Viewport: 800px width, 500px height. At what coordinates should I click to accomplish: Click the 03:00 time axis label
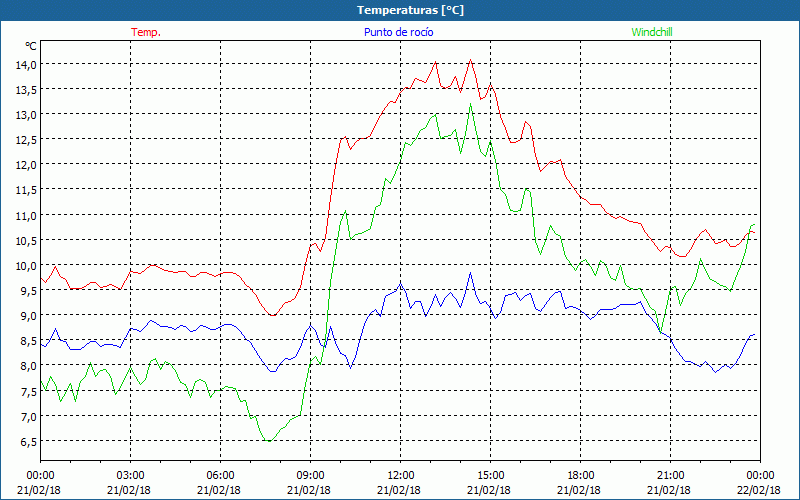pyautogui.click(x=130, y=476)
